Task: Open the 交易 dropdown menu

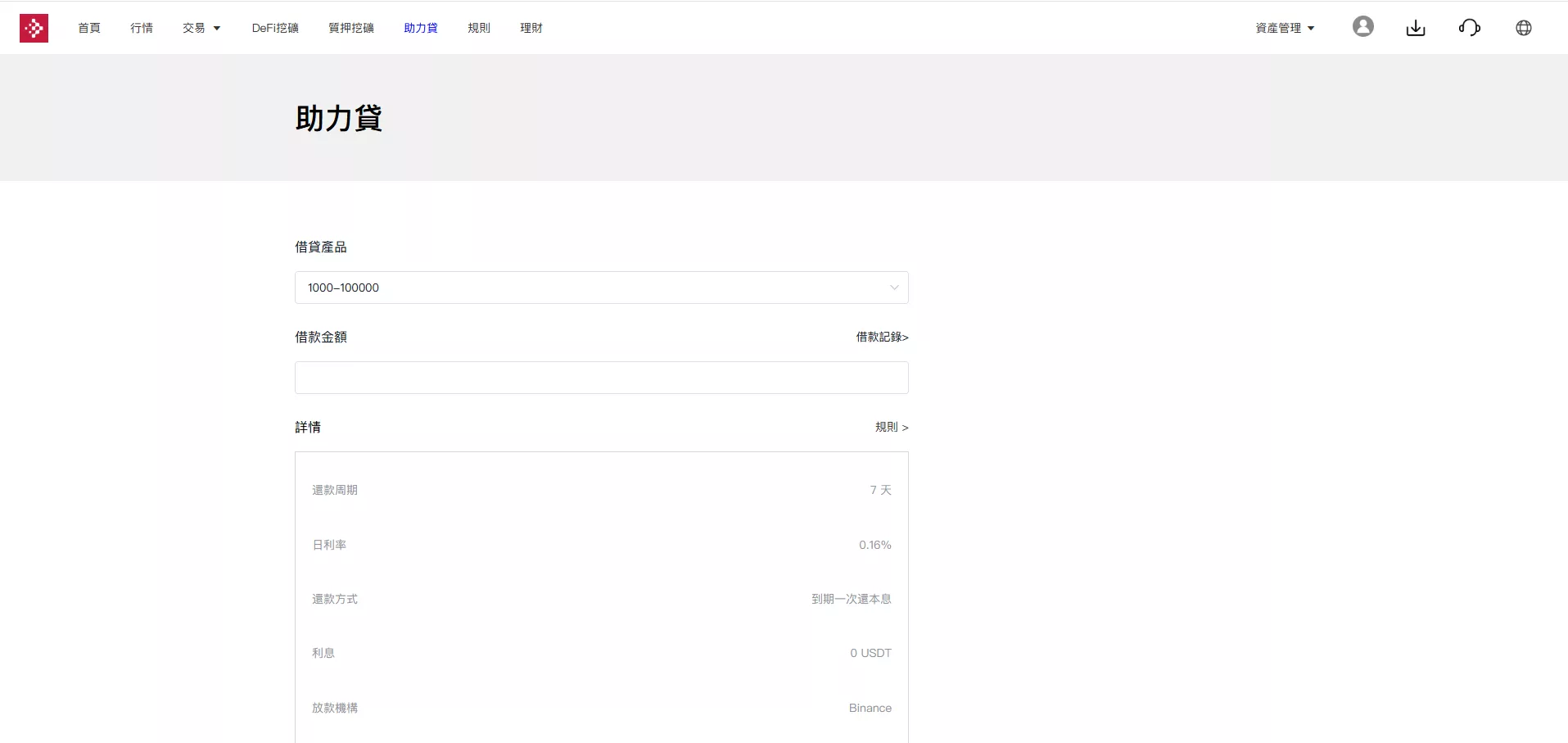Action: (x=200, y=27)
